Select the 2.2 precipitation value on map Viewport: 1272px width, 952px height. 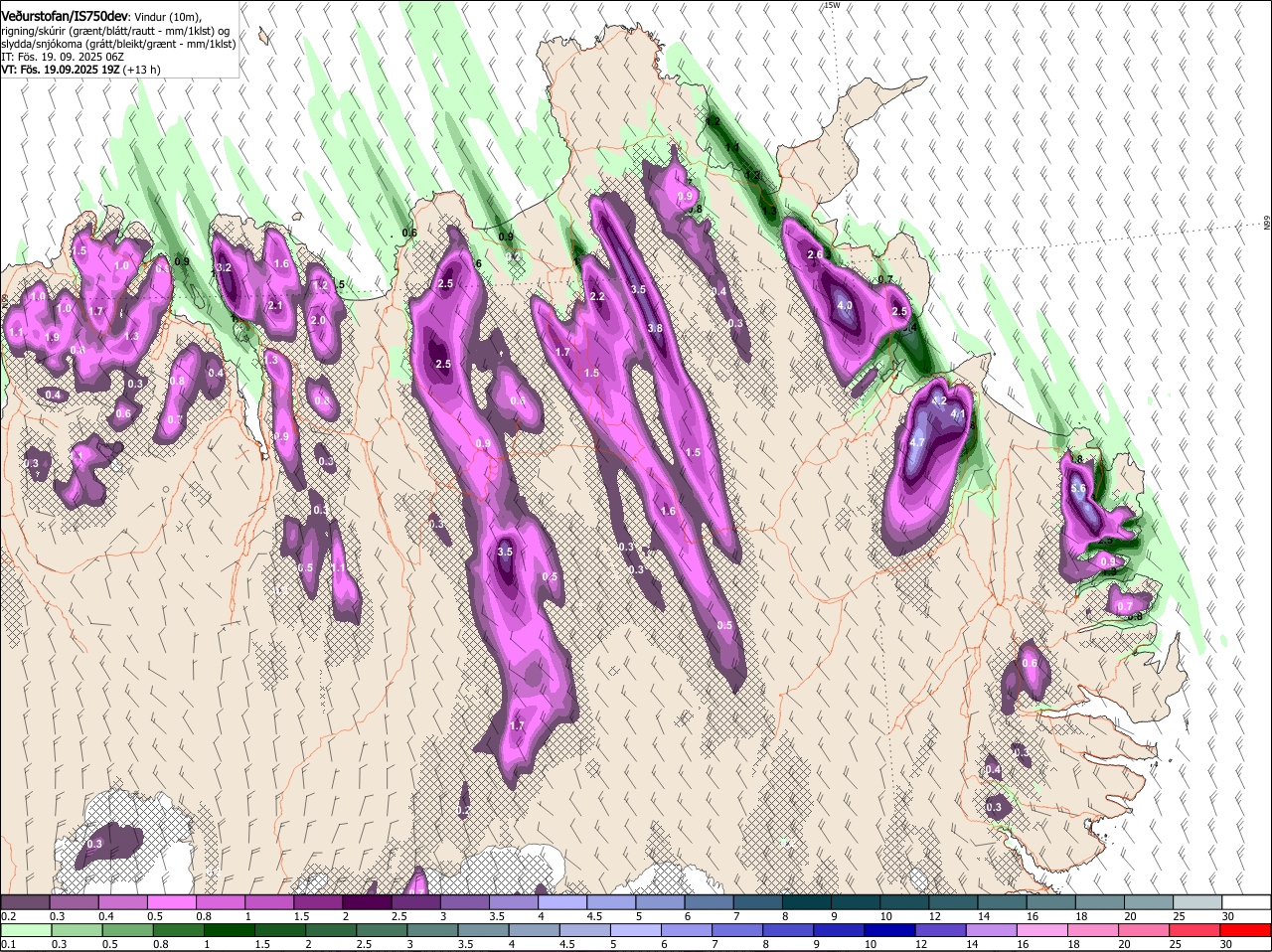tap(597, 296)
